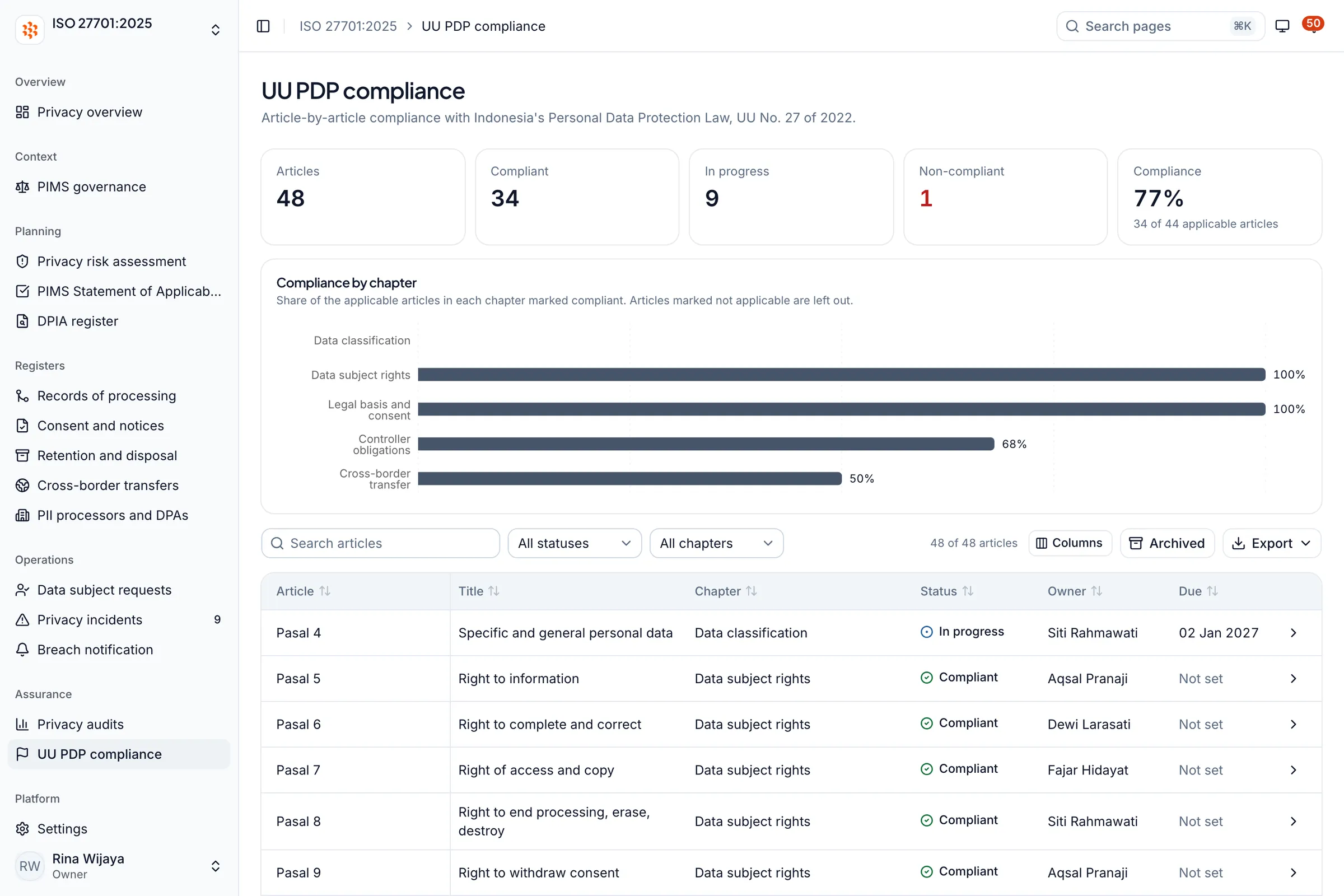Expand the Pasal 4 row chevron
1344x896 pixels.
pos(1293,633)
